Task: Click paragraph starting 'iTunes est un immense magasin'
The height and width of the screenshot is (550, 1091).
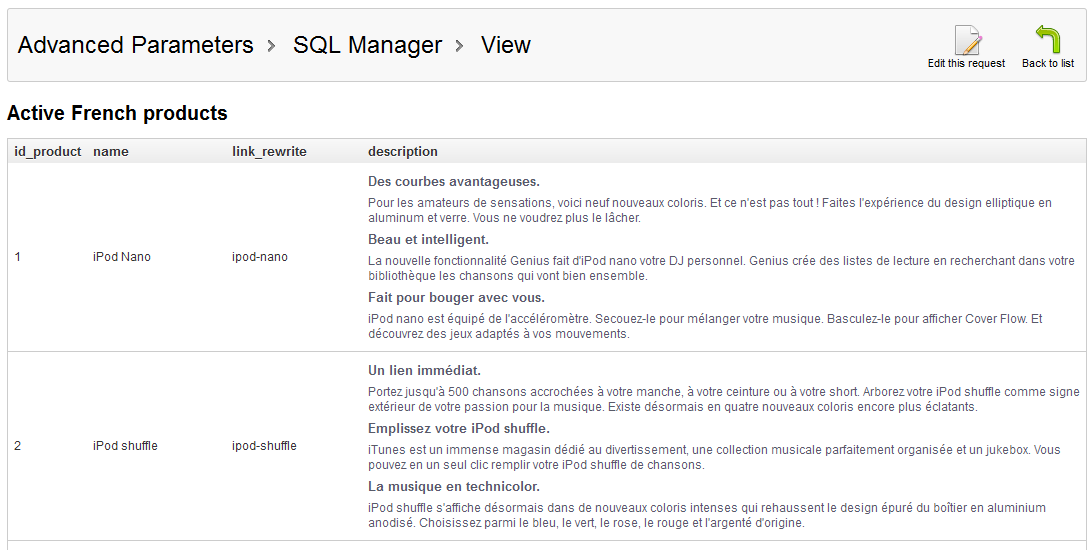Action: (714, 457)
